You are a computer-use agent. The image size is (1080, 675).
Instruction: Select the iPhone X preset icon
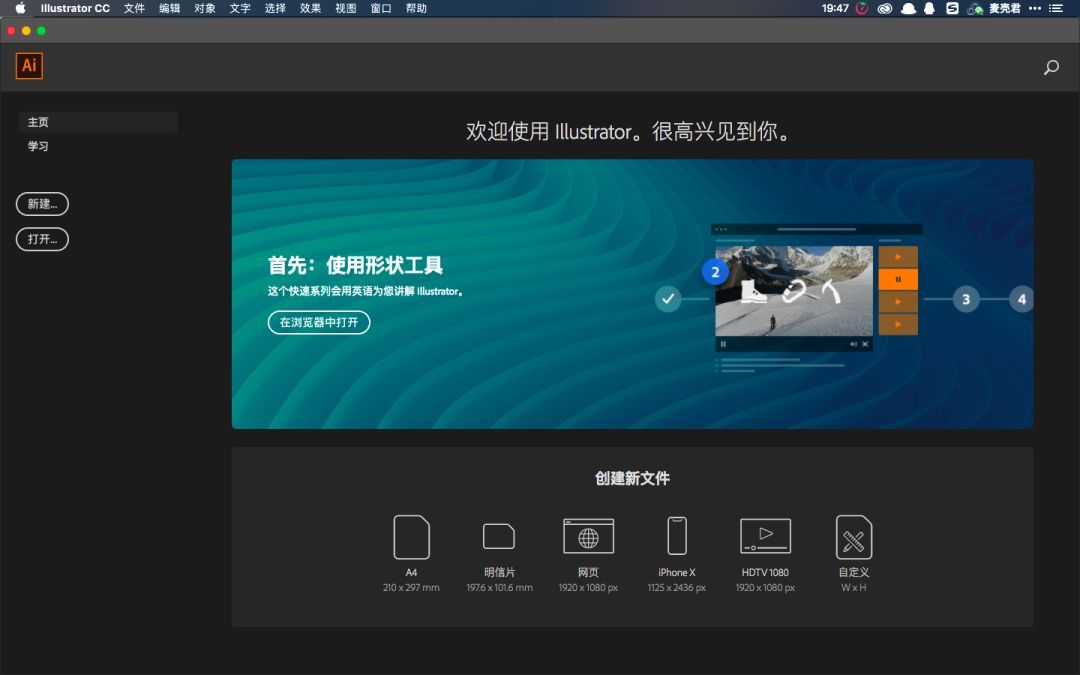click(677, 535)
